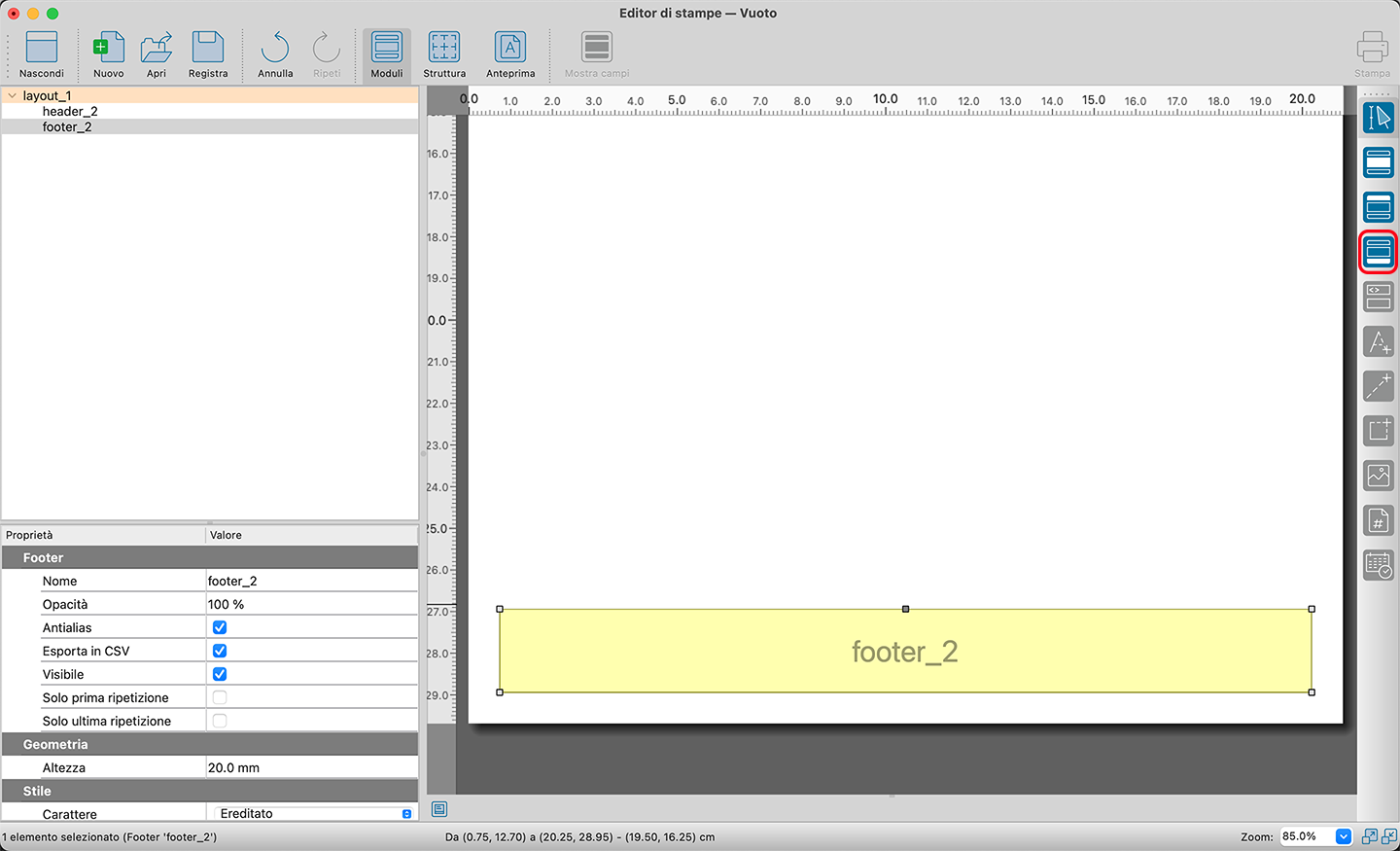Select the date calendar tool
Viewport: 1400px width, 851px height.
[1378, 565]
